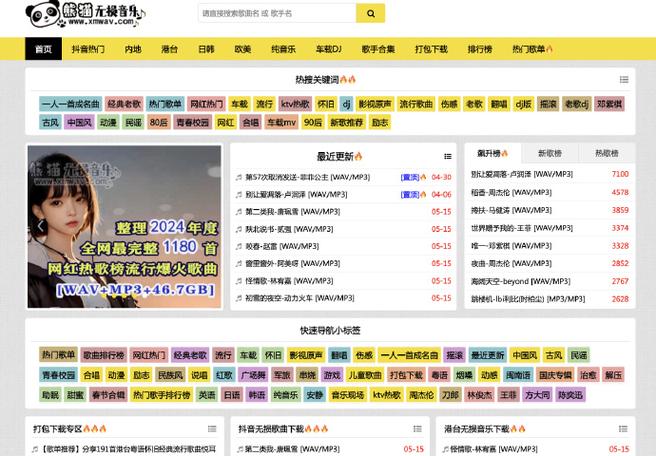
Task: Select the 热歌榜 ranking tab
Action: [606, 153]
